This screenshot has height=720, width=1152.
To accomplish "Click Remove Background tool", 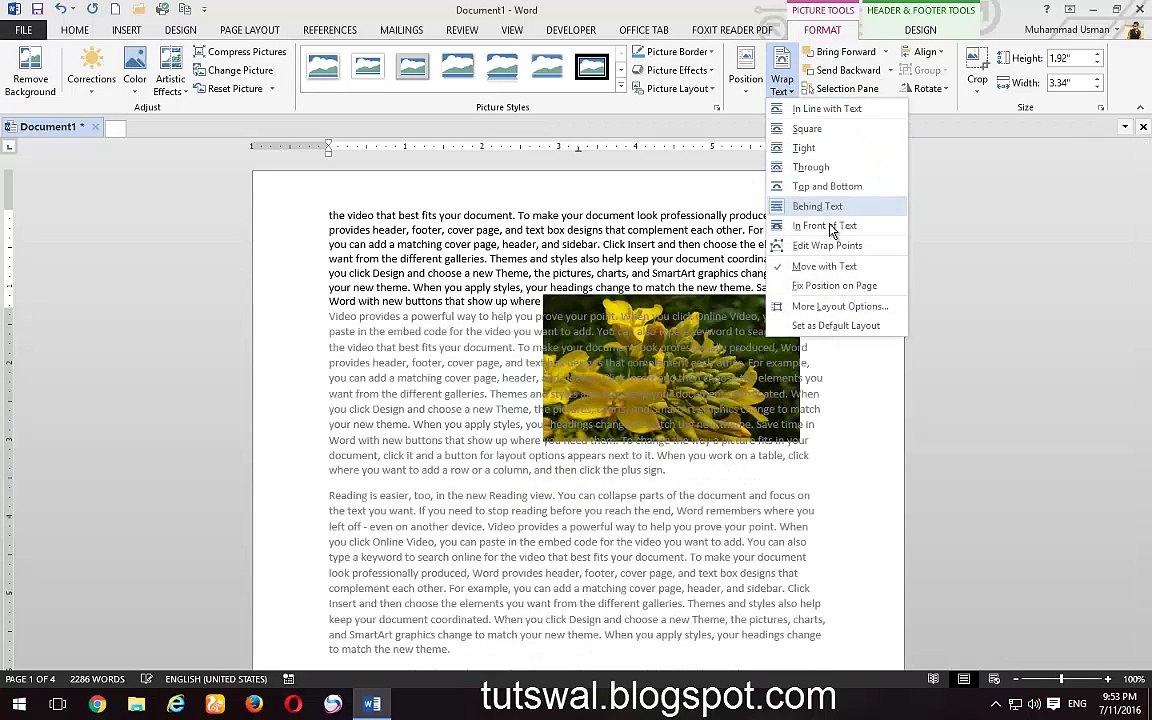I will tap(29, 71).
